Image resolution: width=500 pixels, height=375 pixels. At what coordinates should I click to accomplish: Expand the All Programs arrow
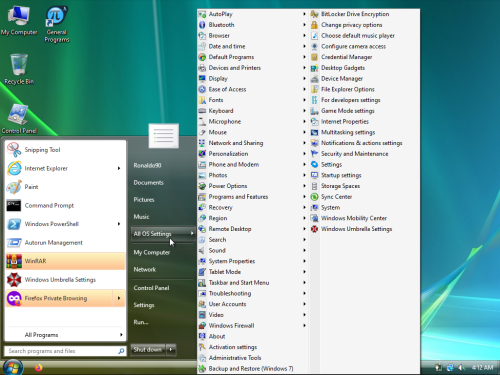tap(121, 335)
